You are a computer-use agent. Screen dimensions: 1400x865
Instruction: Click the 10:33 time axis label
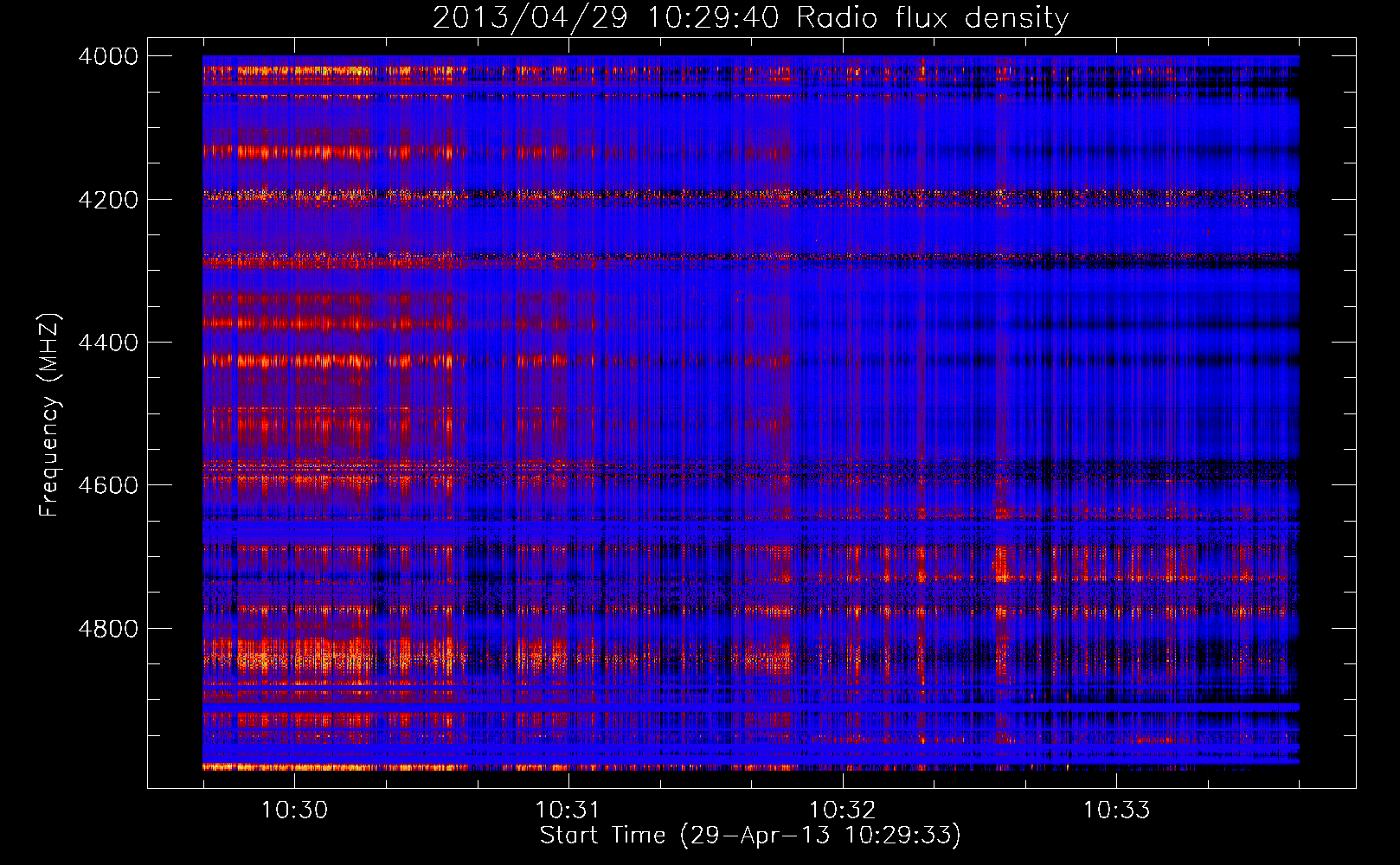1117,810
